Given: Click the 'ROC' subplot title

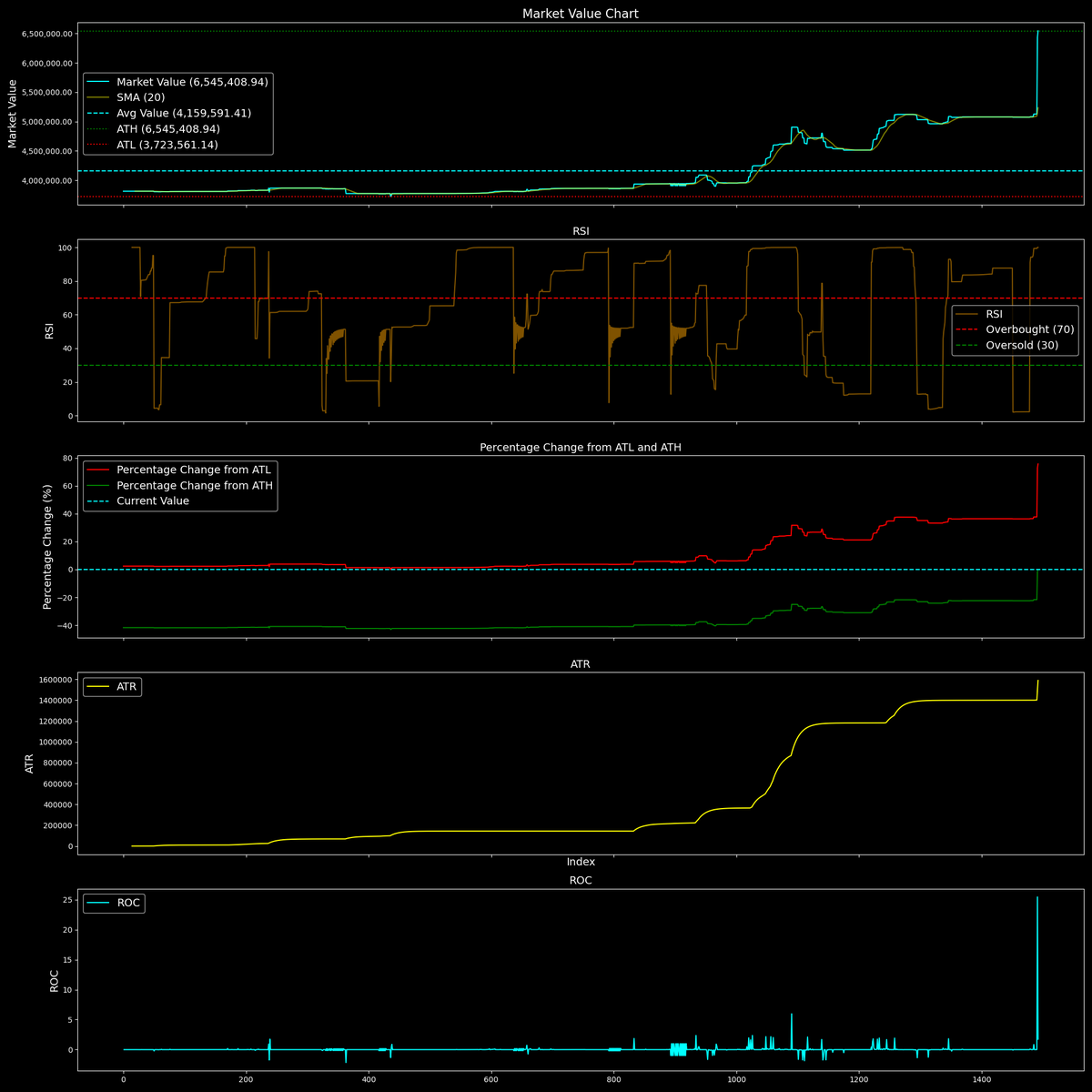Looking at the screenshot, I should click(x=580, y=881).
